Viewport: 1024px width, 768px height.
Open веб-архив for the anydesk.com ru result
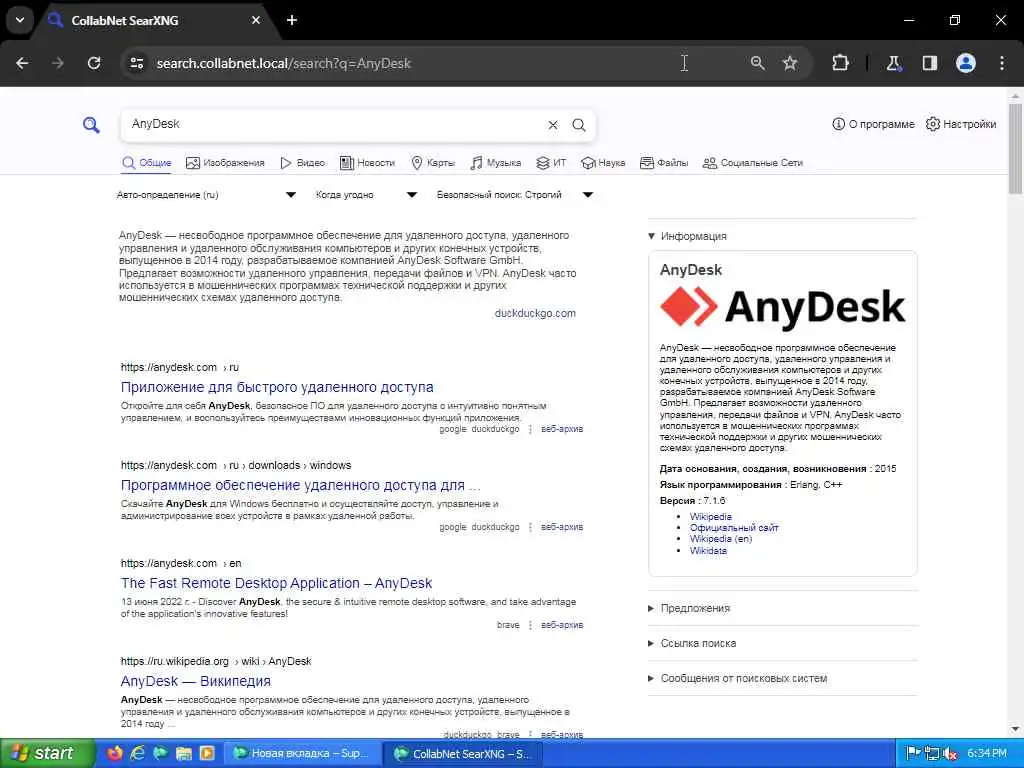(x=562, y=429)
